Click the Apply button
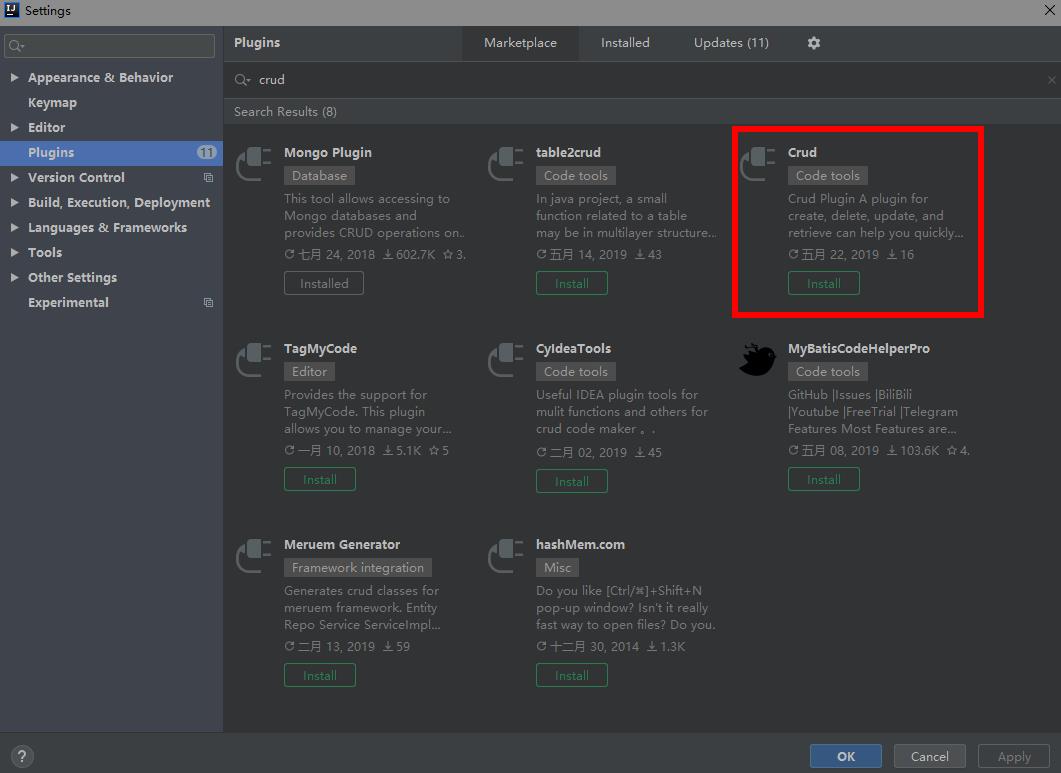1061x773 pixels. pyautogui.click(x=1014, y=756)
